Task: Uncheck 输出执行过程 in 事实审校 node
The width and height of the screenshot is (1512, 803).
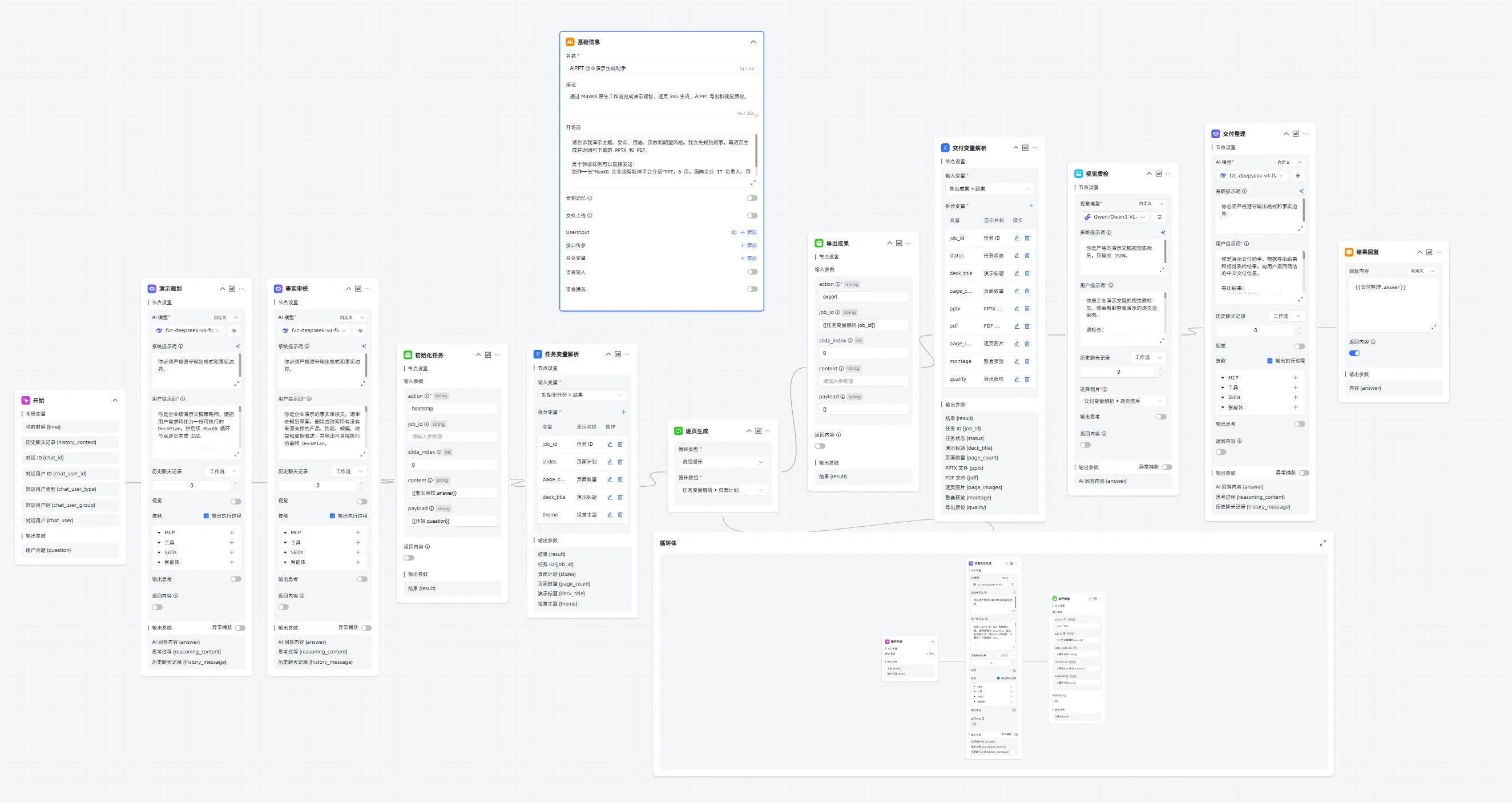Action: tap(332, 516)
